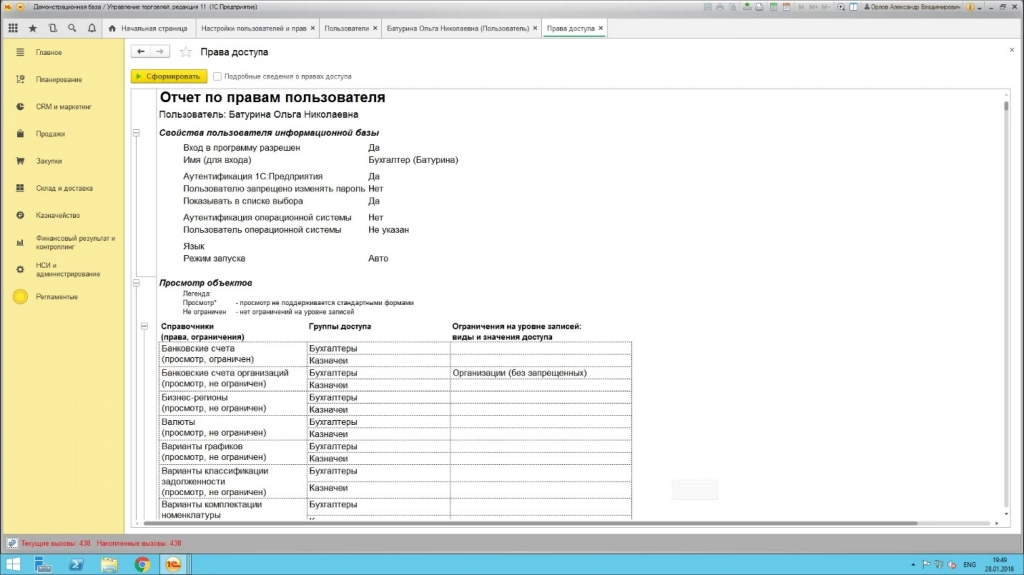Screen dimensions: 1024x575
Task: Click the zoom magnifier in title bar
Action: click(840, 7)
